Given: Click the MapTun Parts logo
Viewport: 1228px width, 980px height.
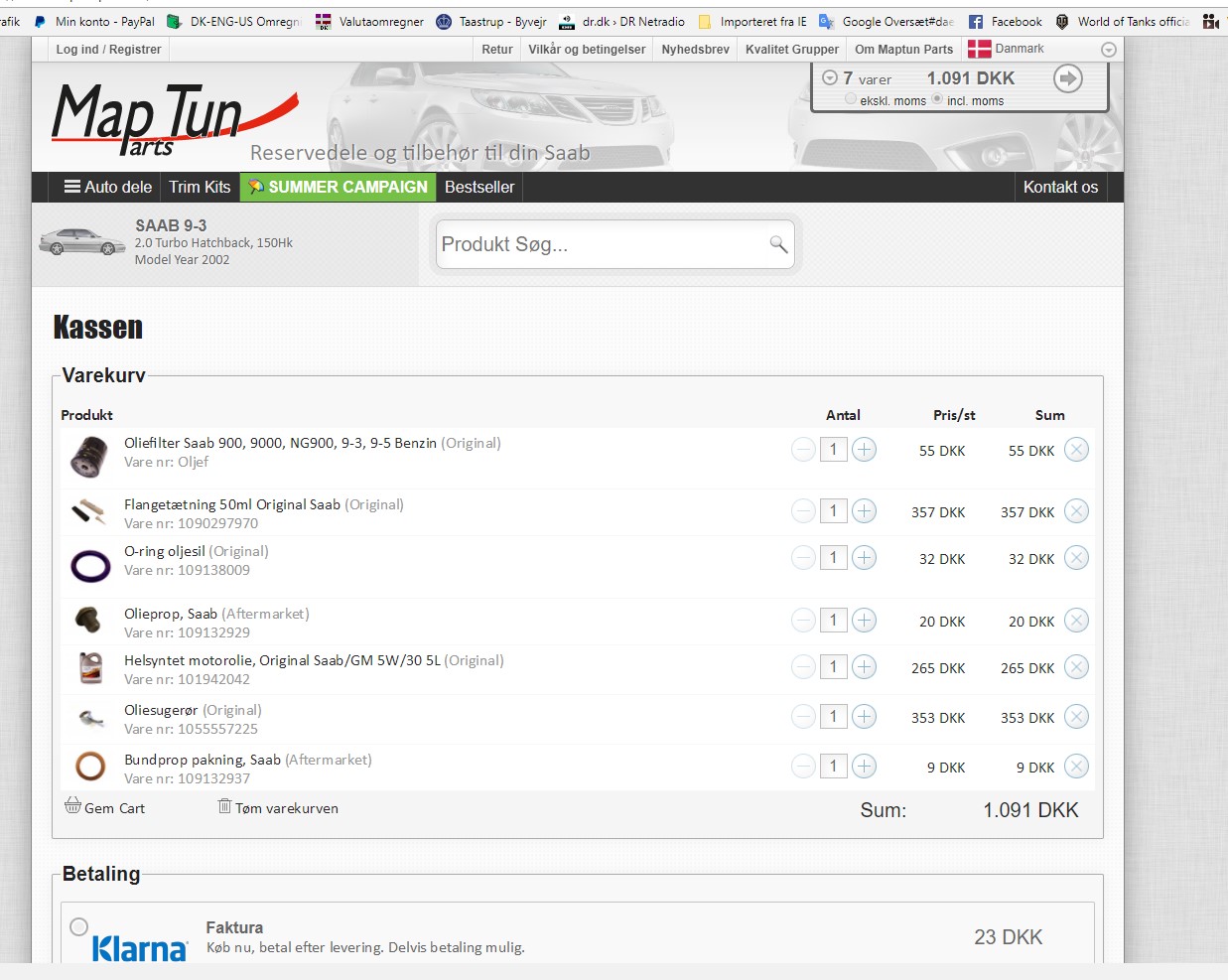Looking at the screenshot, I should 175,119.
